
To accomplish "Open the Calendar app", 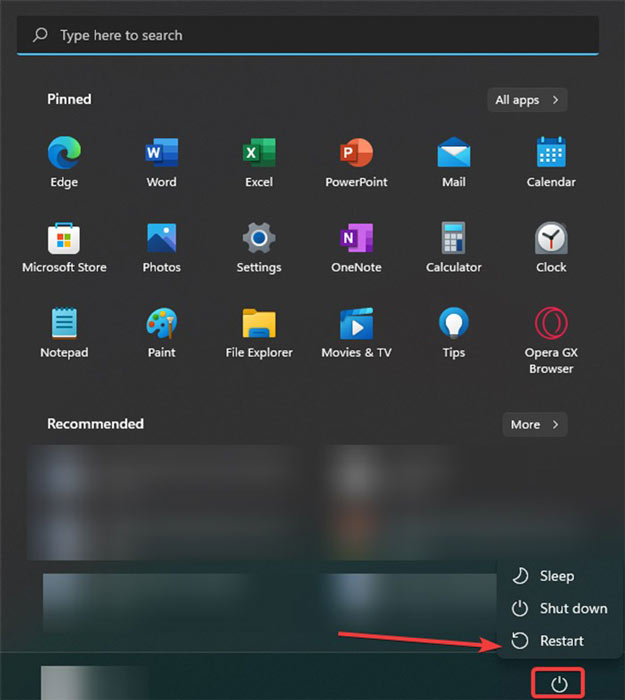I will [551, 163].
